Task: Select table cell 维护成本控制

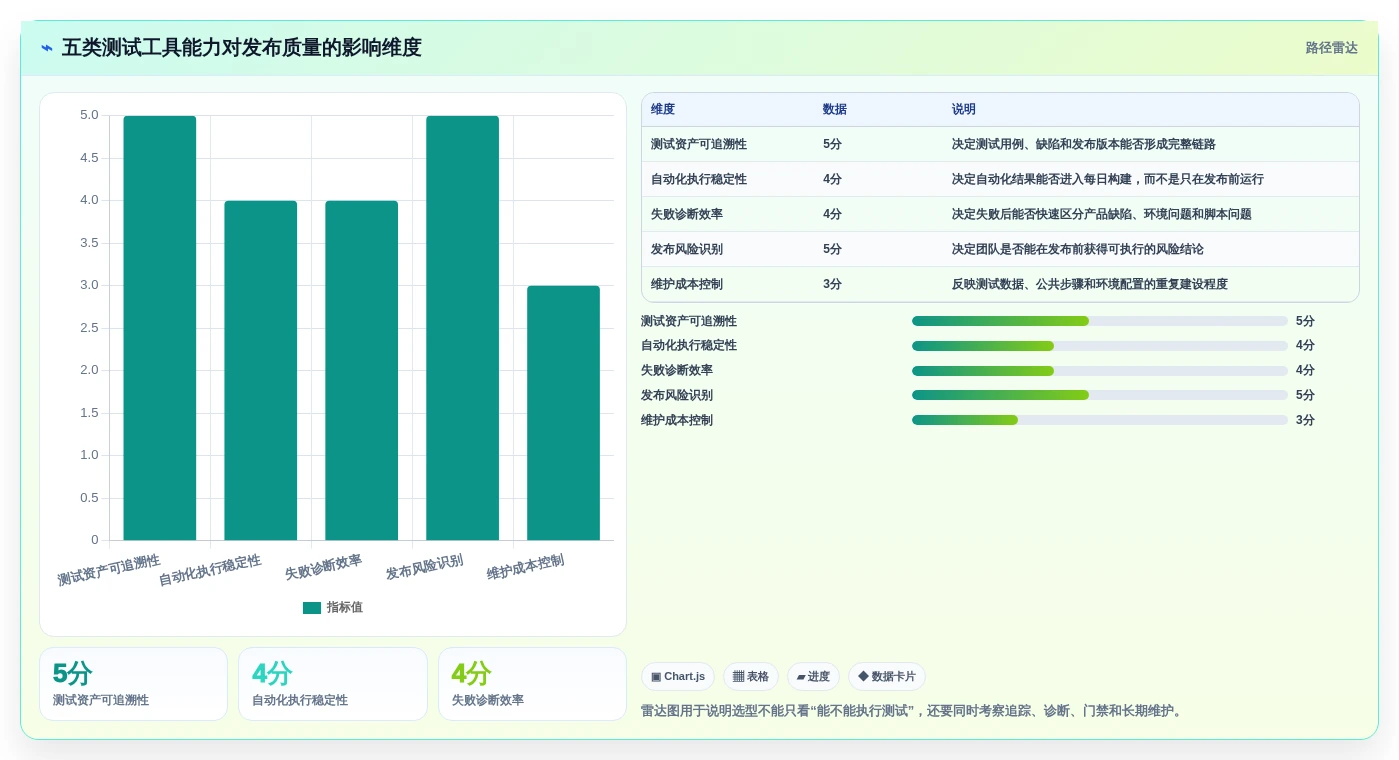Action: click(x=687, y=284)
